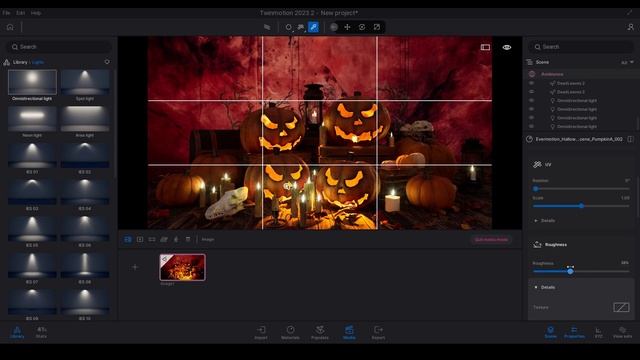Open the XYZ panel tab
640x360 pixels.
coord(598,332)
